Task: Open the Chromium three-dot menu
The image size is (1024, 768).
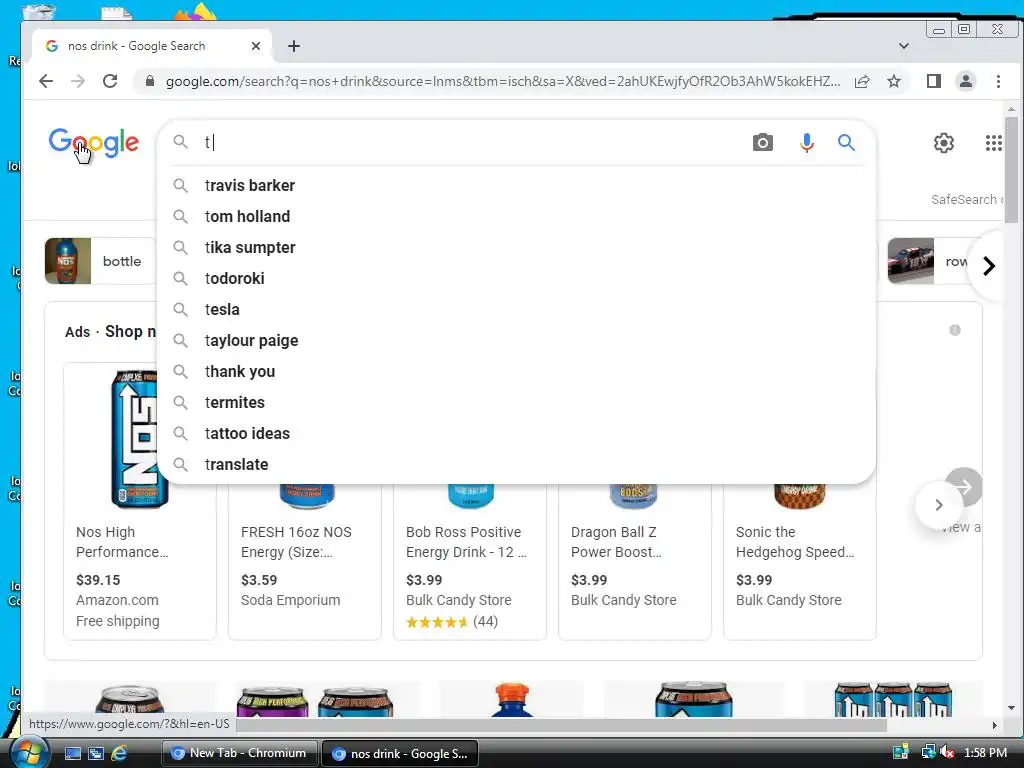Action: click(998, 81)
